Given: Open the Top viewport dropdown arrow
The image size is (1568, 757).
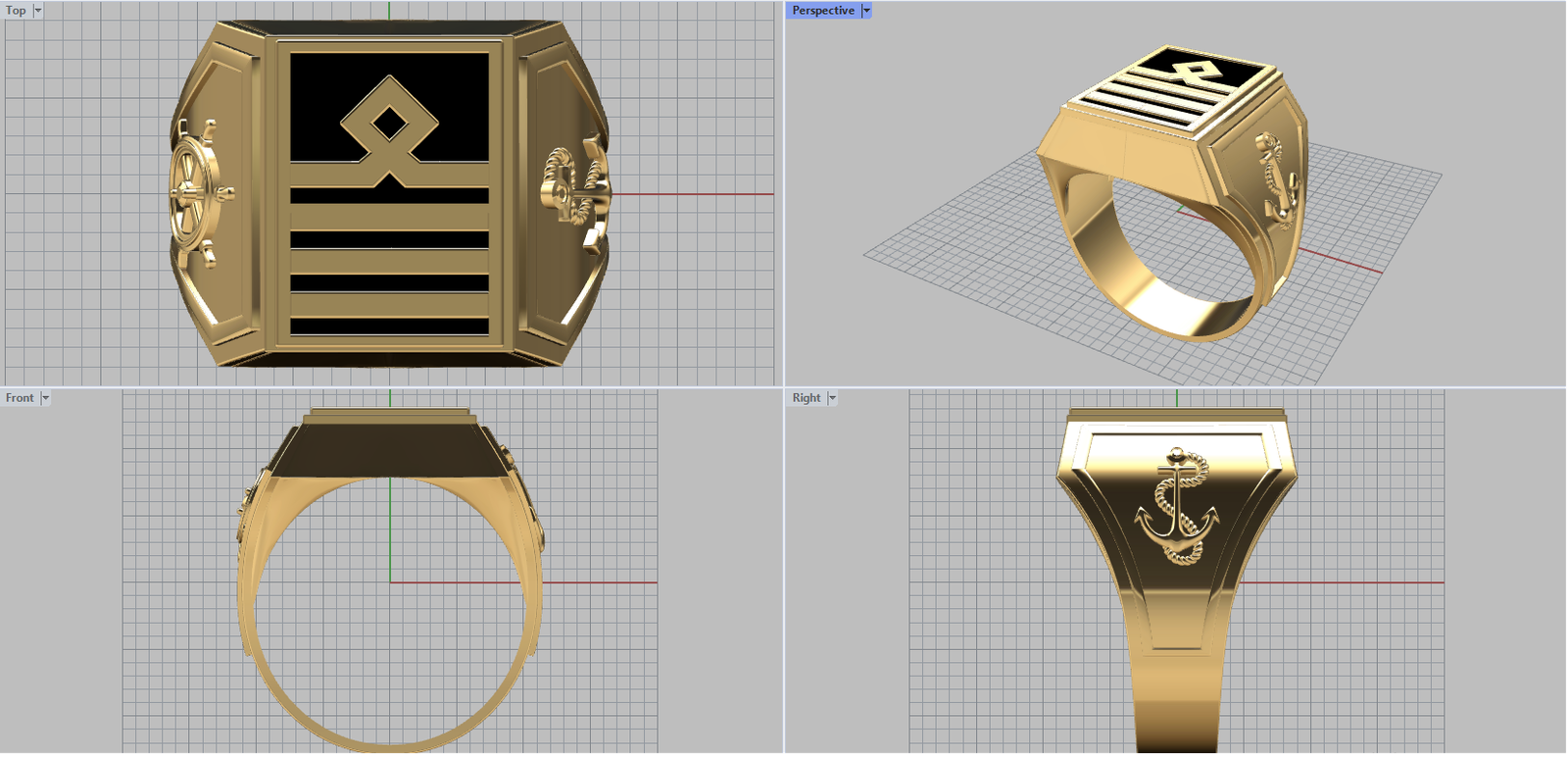Looking at the screenshot, I should pyautogui.click(x=38, y=11).
